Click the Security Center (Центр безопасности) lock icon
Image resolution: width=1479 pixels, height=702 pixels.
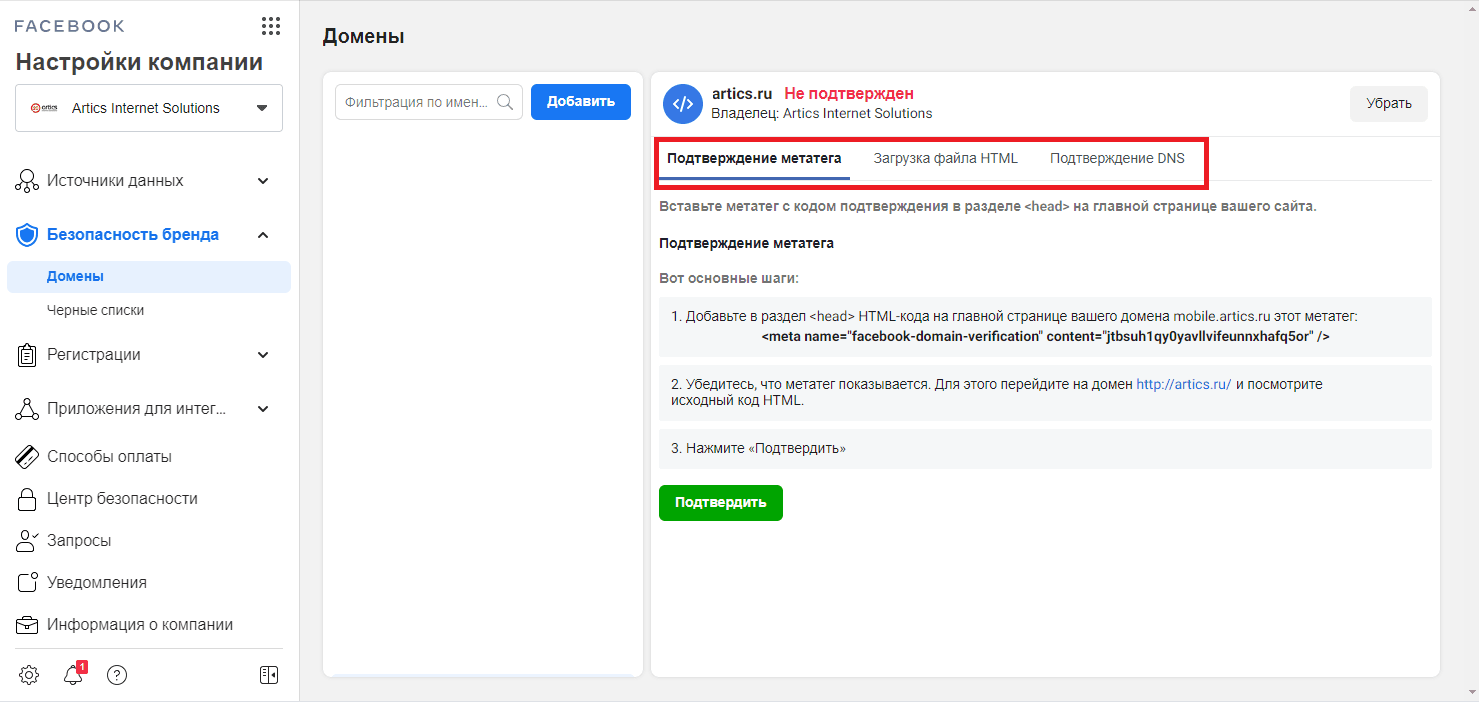[x=27, y=499]
